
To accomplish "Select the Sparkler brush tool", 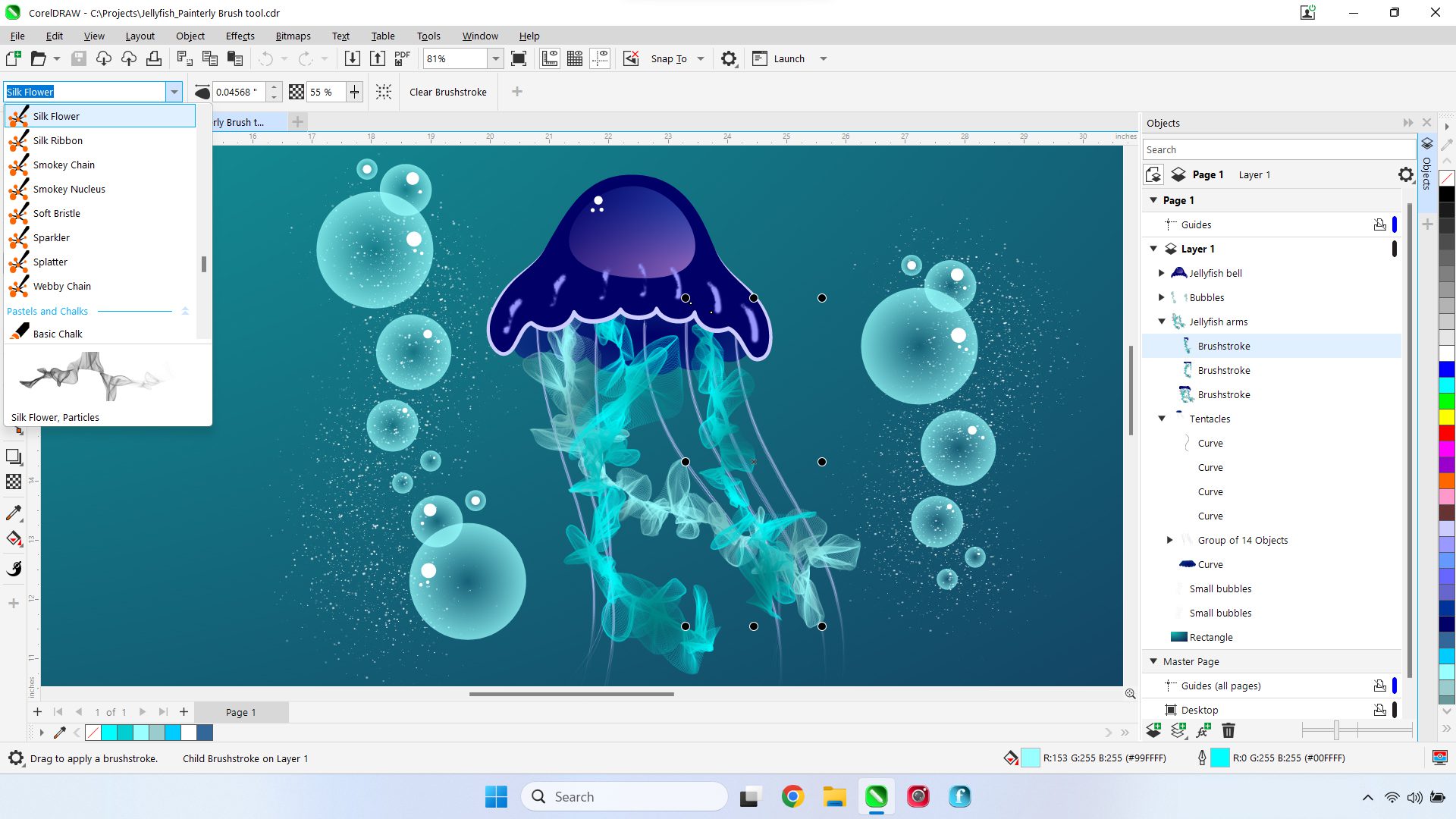I will (51, 237).
